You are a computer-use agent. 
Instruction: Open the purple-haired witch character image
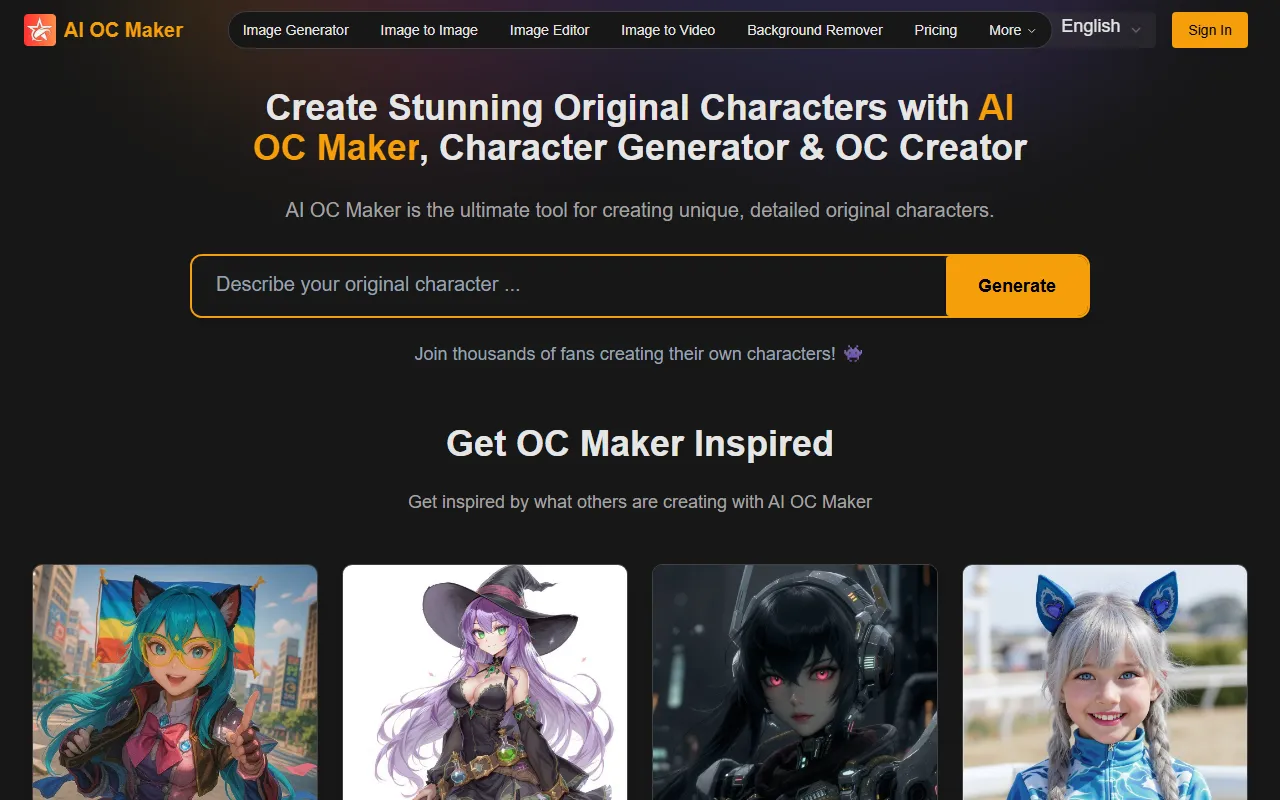click(485, 682)
